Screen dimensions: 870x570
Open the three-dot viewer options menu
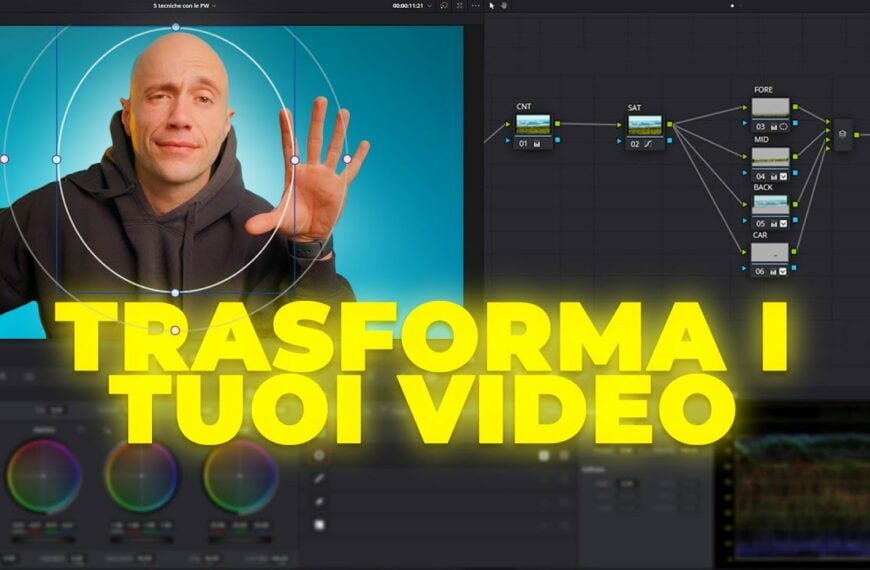476,6
